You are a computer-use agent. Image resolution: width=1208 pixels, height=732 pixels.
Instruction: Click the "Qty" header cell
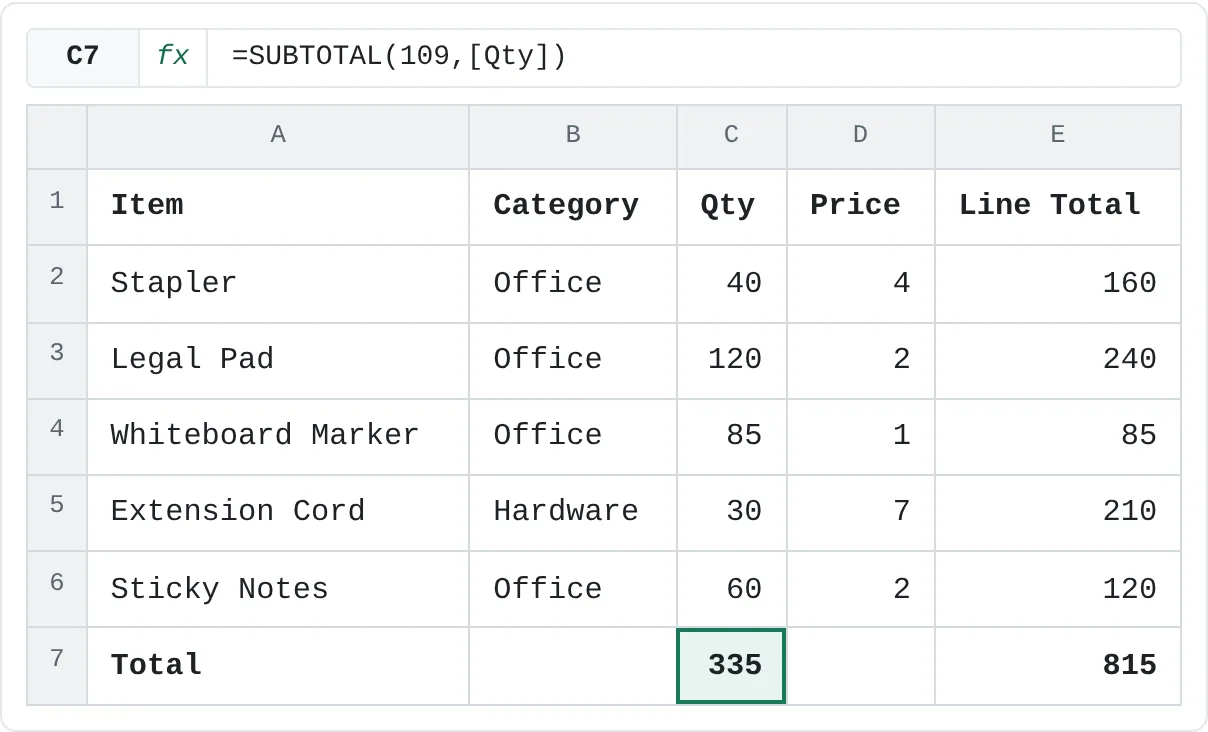tap(732, 207)
